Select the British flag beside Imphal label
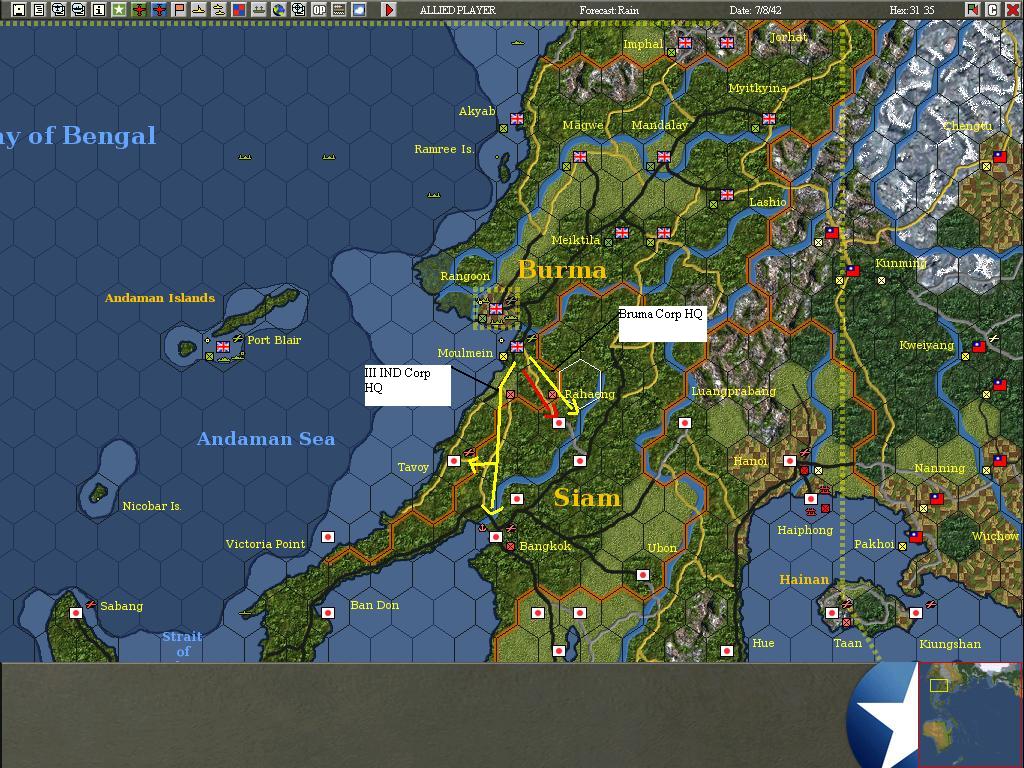The width and height of the screenshot is (1024, 768). pyautogui.click(x=685, y=43)
